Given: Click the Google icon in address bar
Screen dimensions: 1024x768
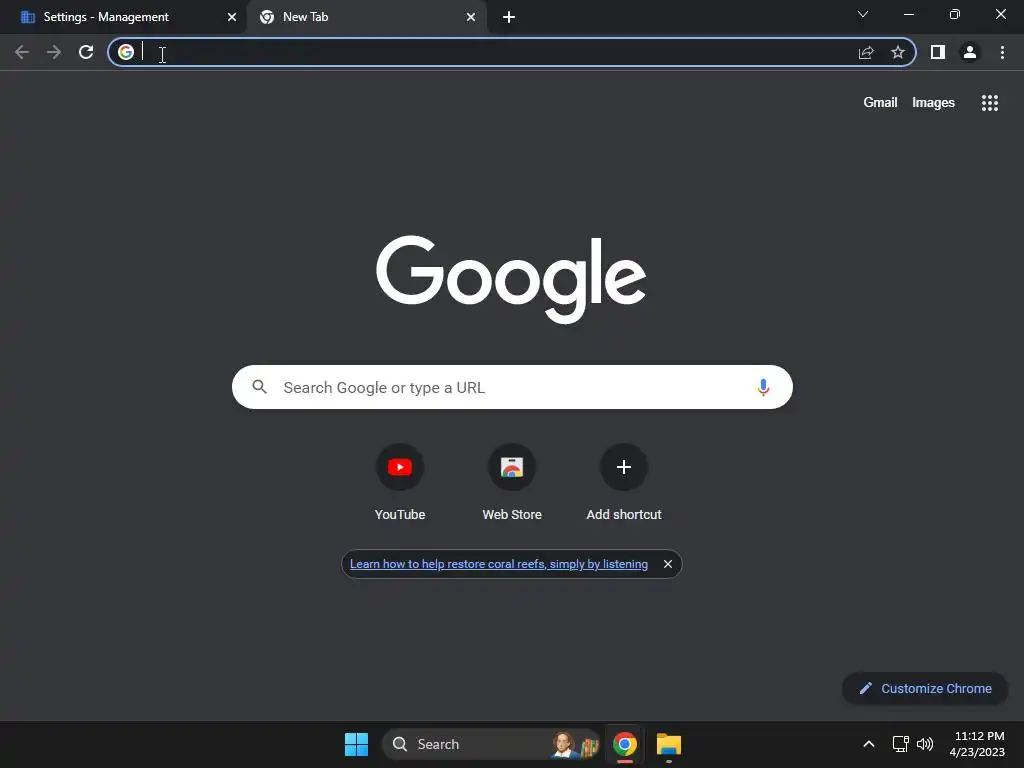Looking at the screenshot, I should point(126,52).
